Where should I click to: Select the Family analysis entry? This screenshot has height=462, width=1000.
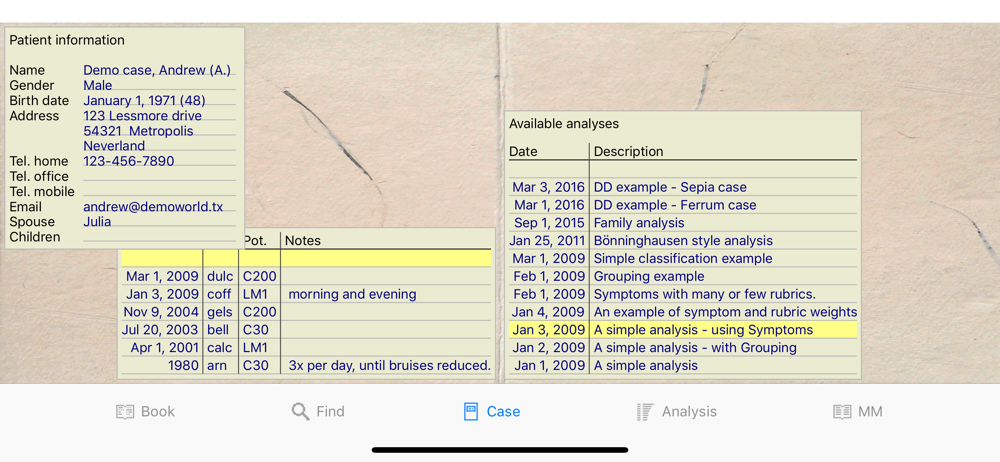[683, 223]
